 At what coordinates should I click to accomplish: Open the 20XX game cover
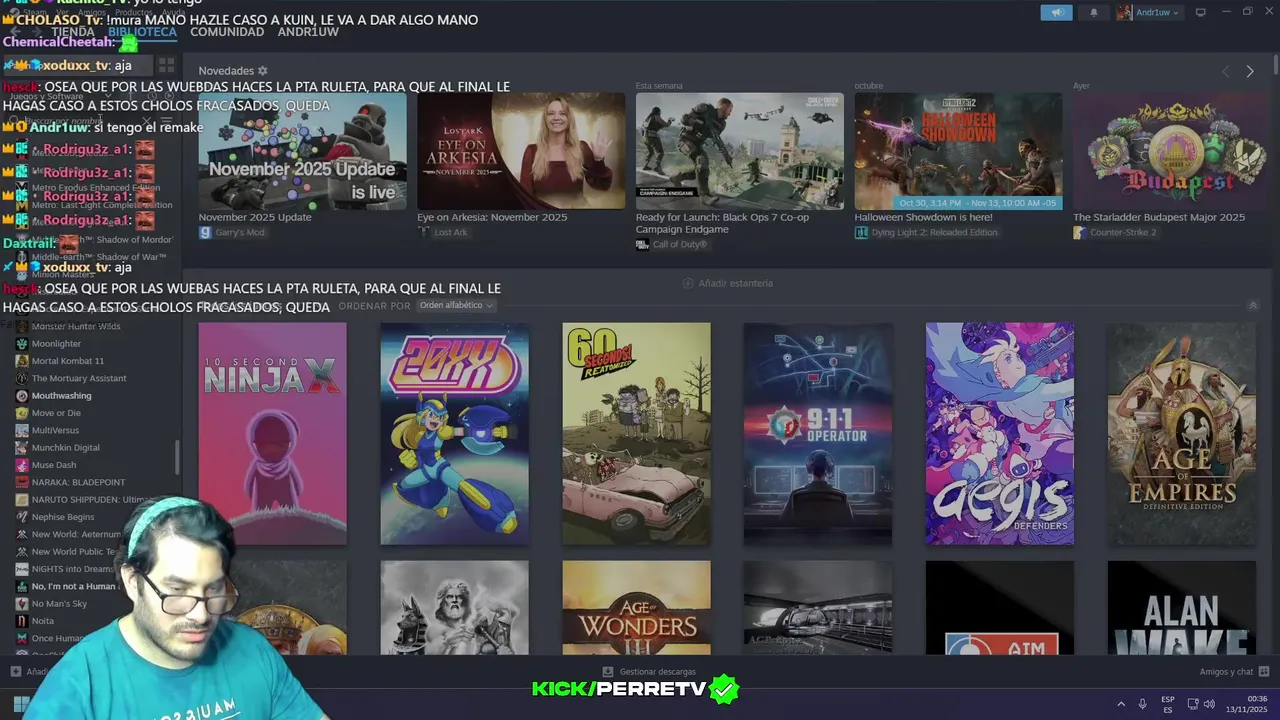pos(454,433)
